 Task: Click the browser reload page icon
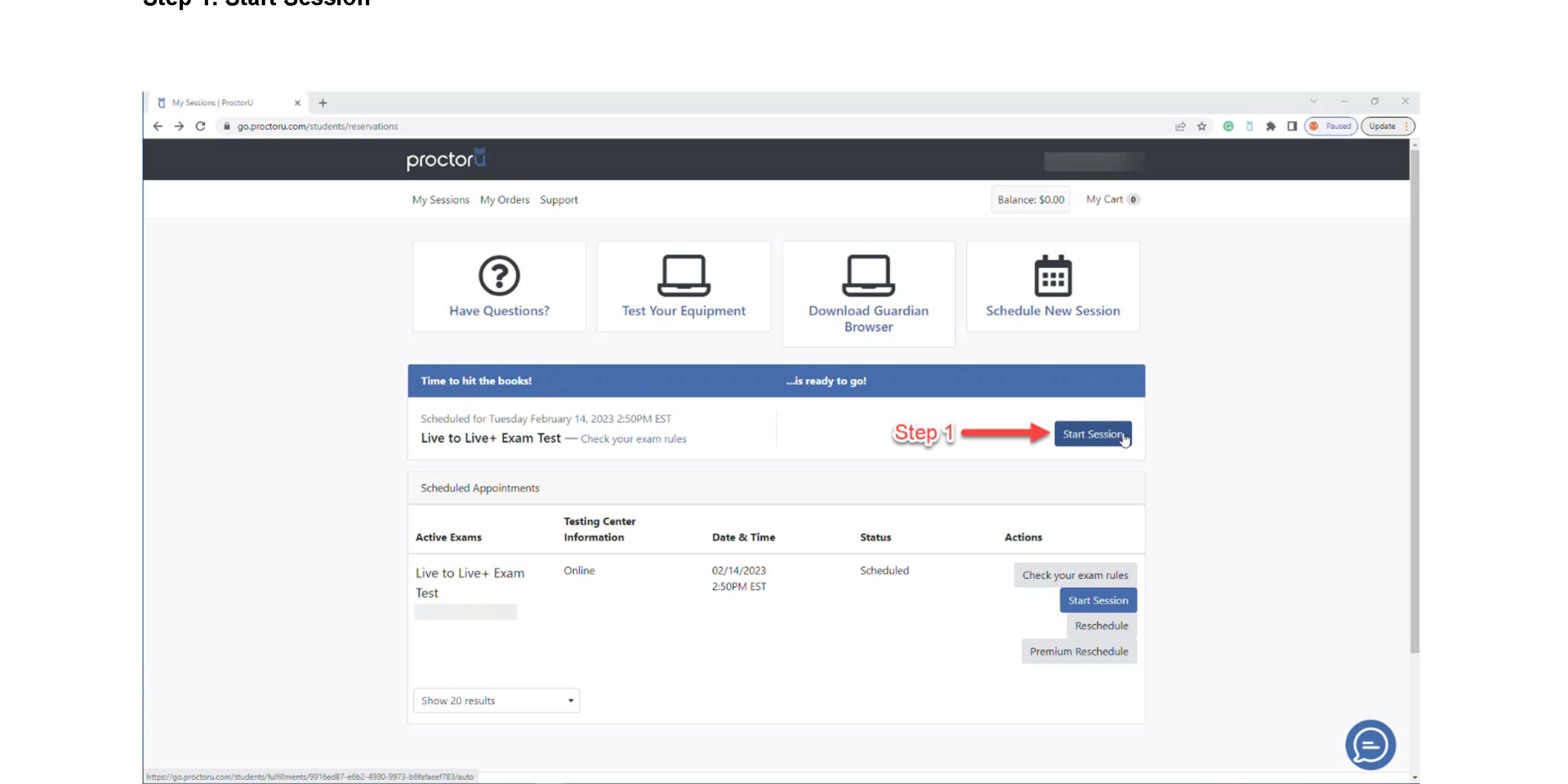pos(200,127)
